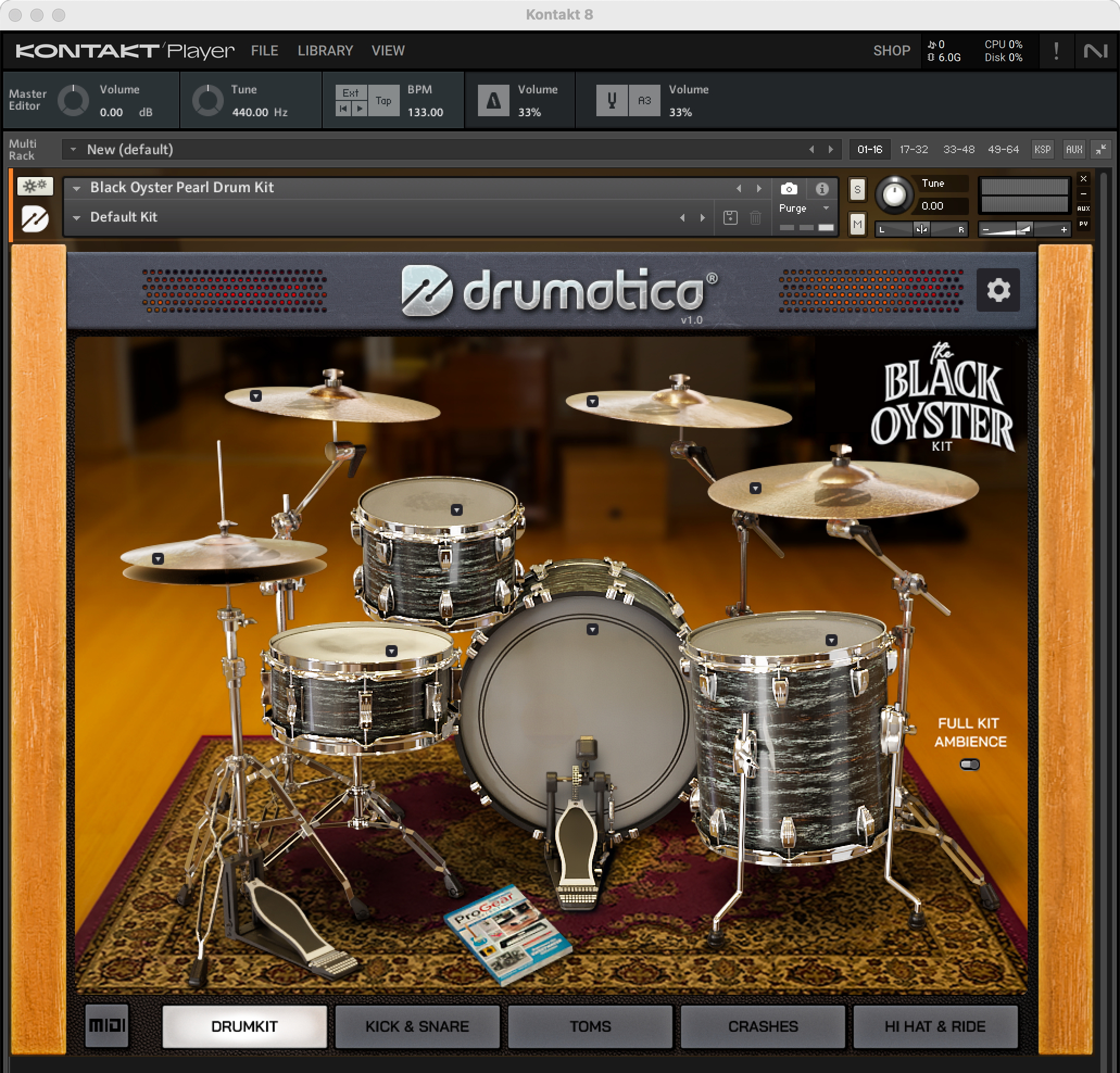Go to previous instrument arrow for Black Oyster Pearl
Image resolution: width=1120 pixels, height=1073 pixels.
[739, 188]
